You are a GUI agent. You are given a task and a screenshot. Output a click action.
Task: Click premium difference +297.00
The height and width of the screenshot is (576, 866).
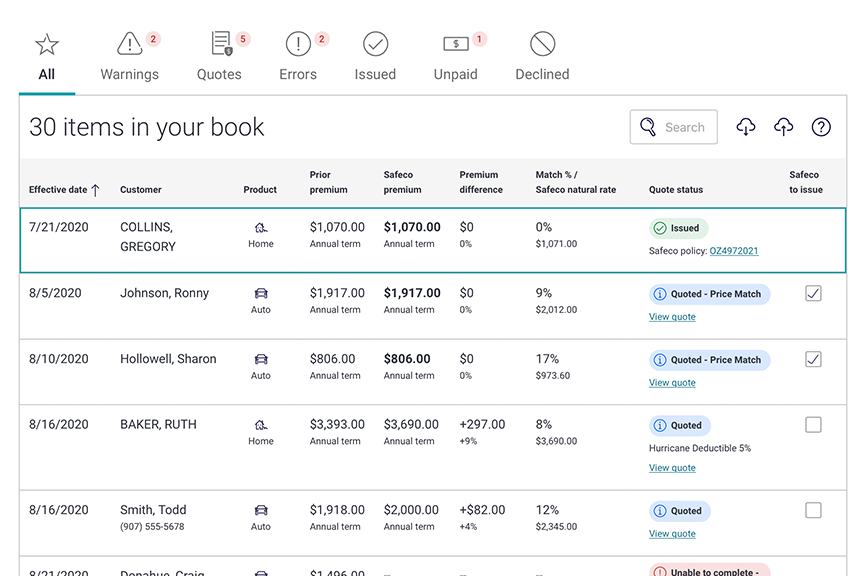click(x=482, y=425)
